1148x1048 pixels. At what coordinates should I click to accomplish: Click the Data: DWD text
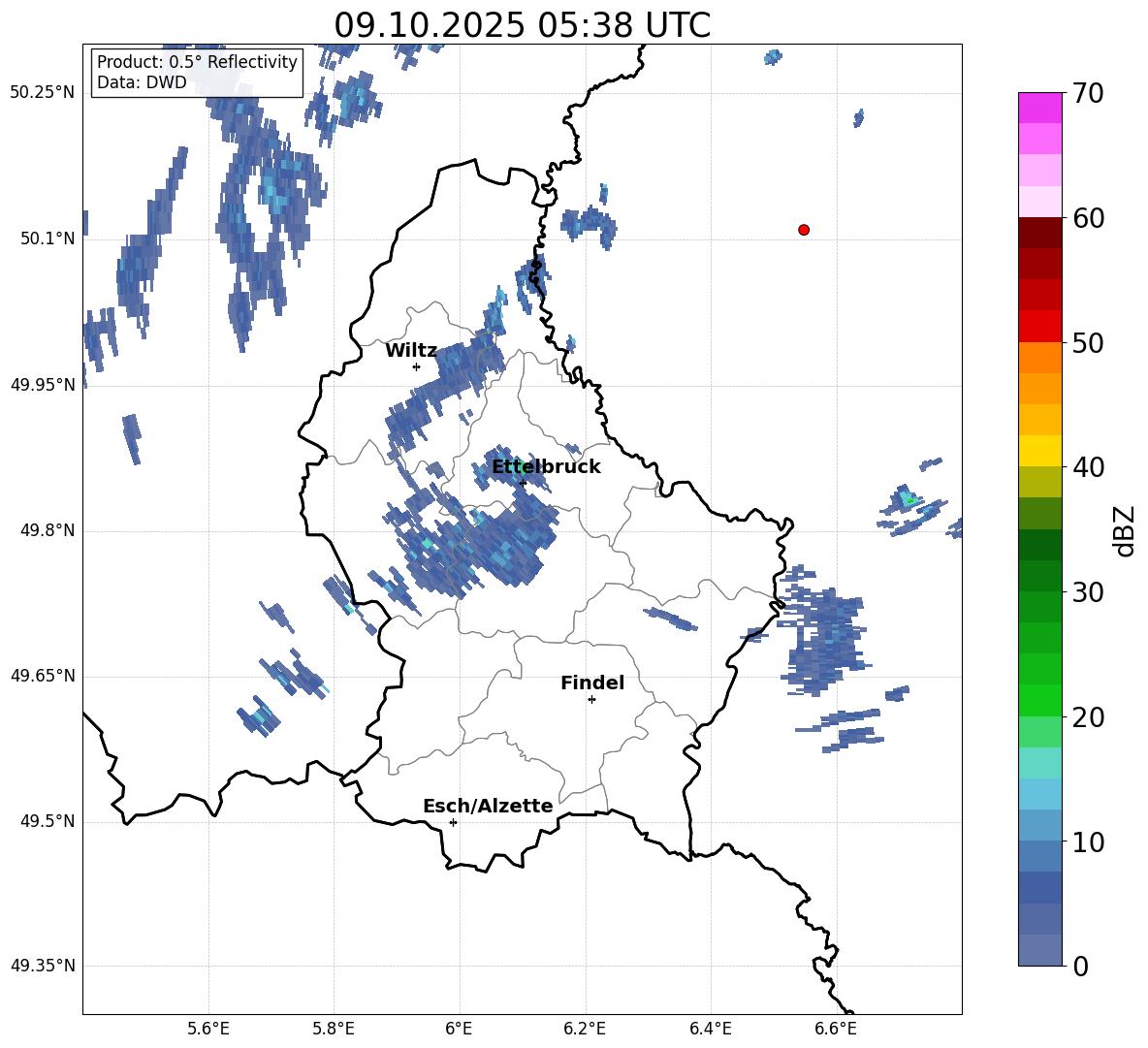point(142,82)
